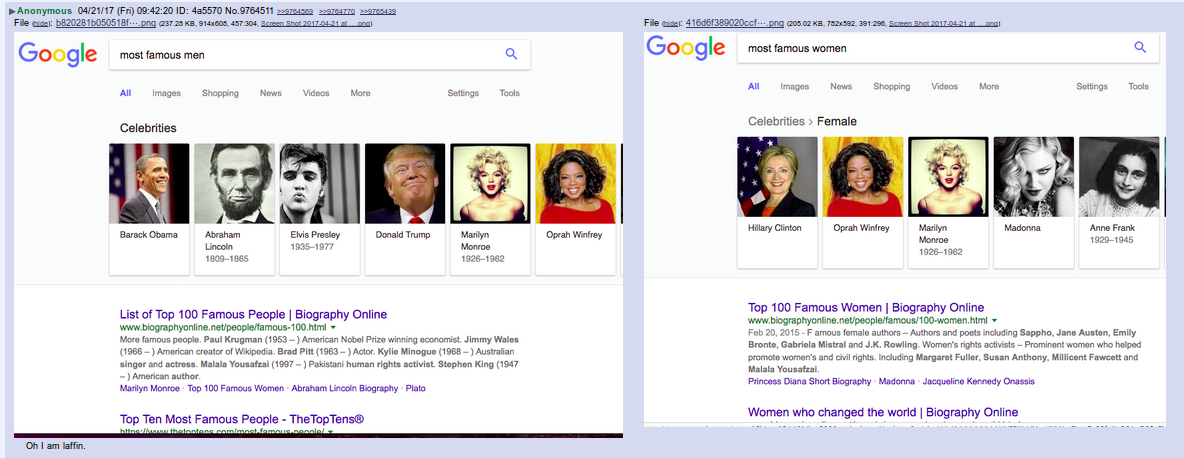Image resolution: width=1184 pixels, height=458 pixels.
Task: Switch to Images tab in the men search
Action: coord(166,94)
